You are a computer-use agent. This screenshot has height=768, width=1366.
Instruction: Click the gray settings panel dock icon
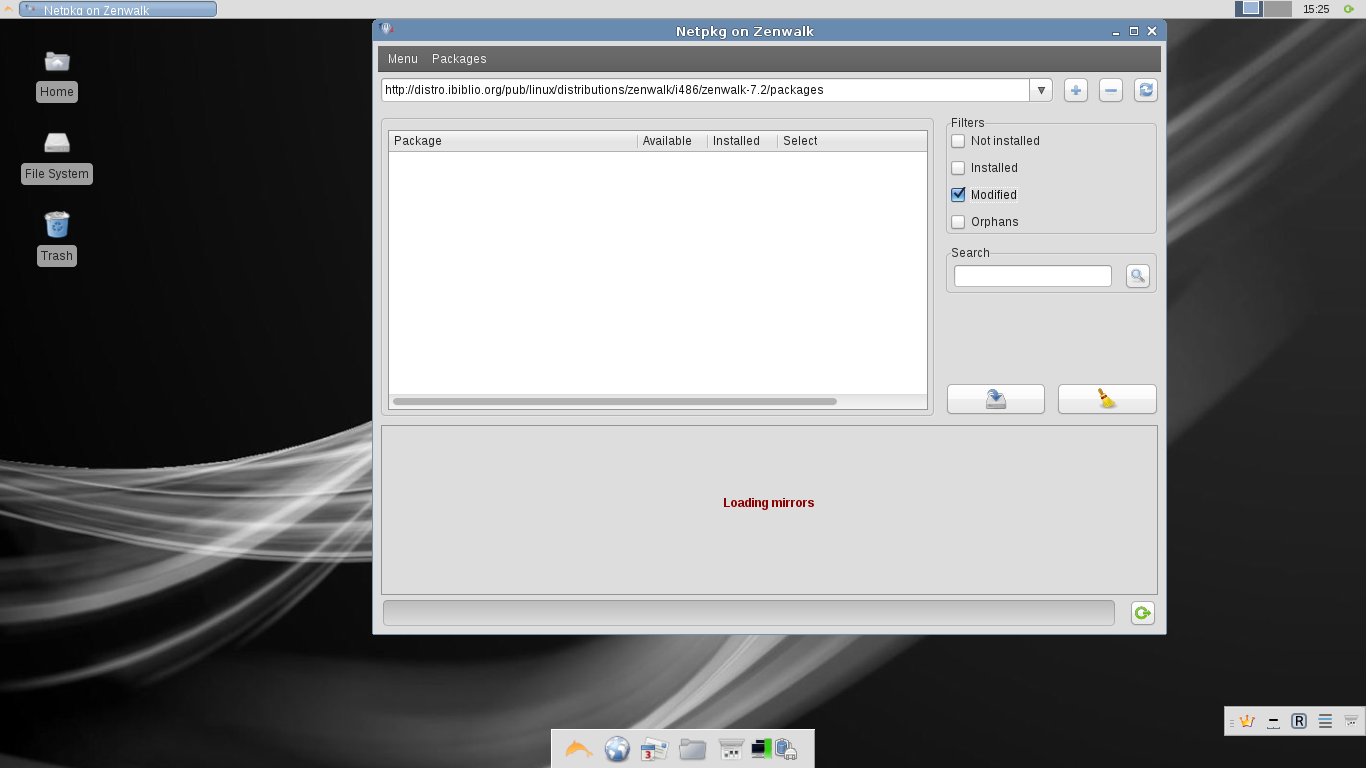click(731, 749)
